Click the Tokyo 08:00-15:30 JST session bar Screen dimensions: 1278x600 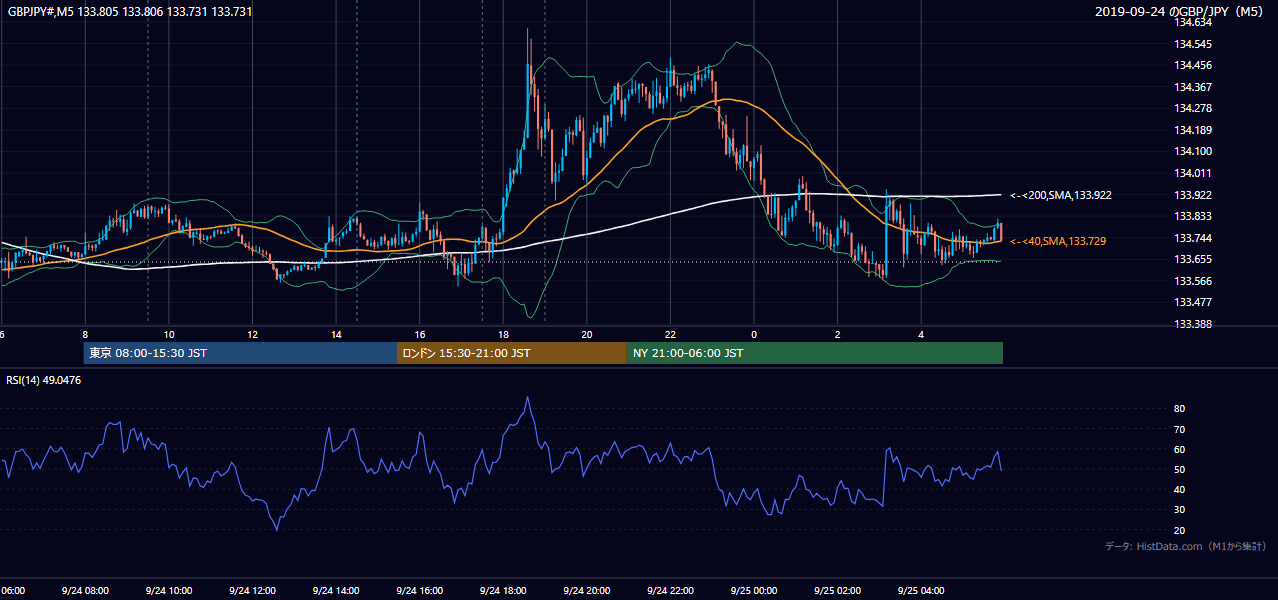click(240, 353)
